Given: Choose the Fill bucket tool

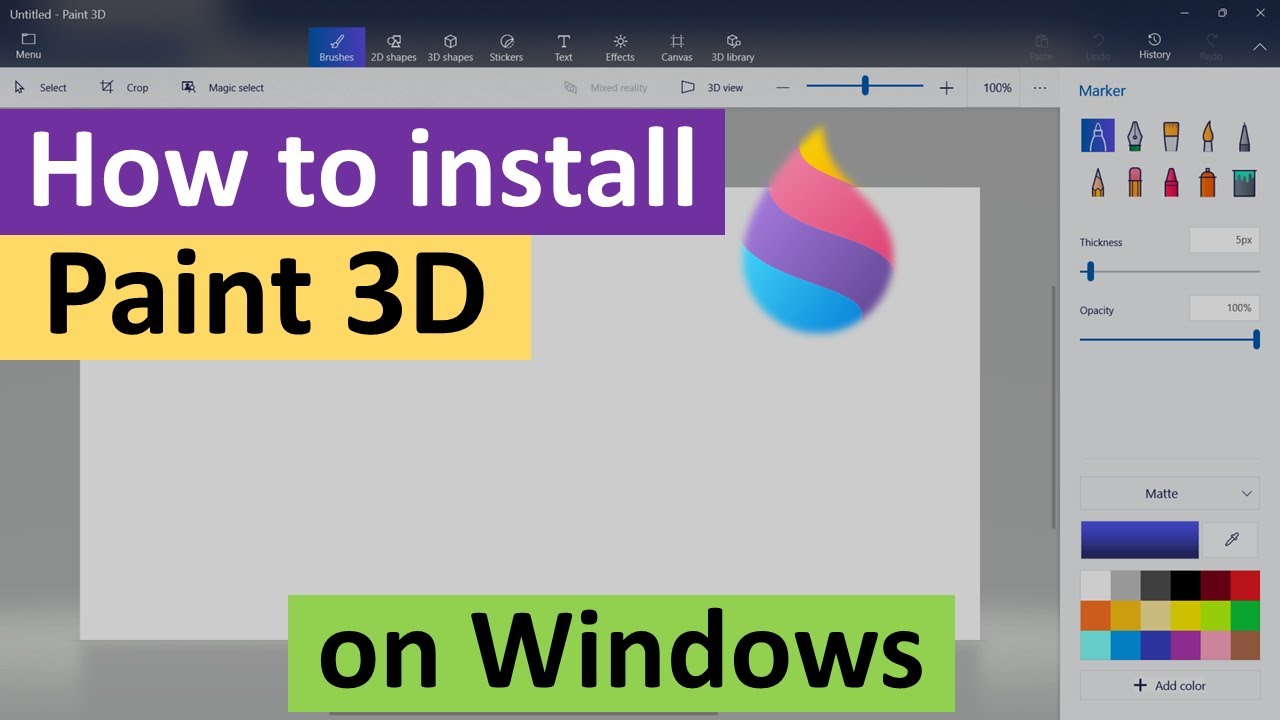Looking at the screenshot, I should pyautogui.click(x=1244, y=181).
